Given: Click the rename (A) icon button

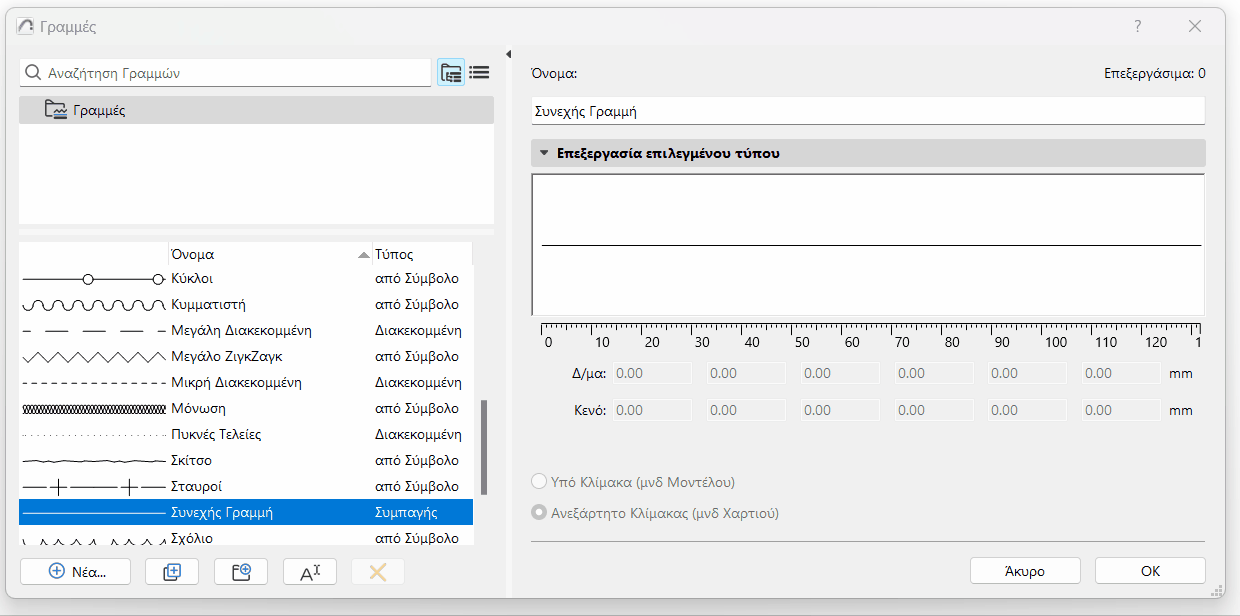Looking at the screenshot, I should click(310, 572).
